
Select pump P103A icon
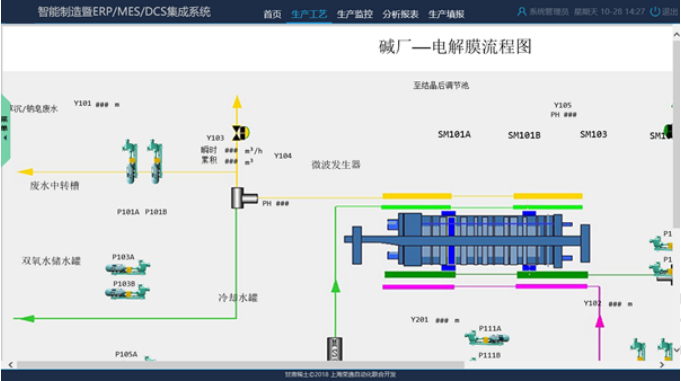[x=128, y=268]
